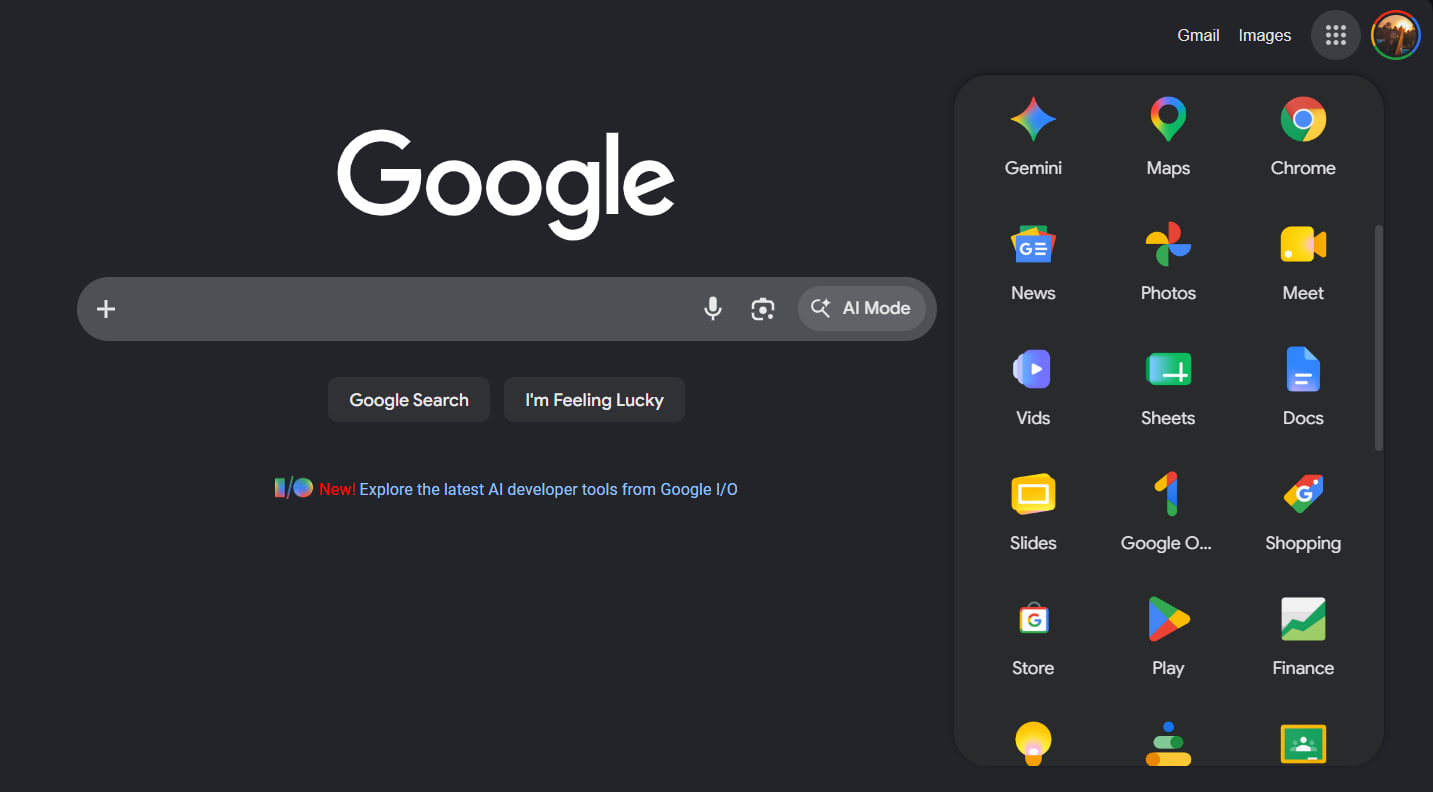Viewport: 1433px width, 792px height.
Task: Open the Google One app
Action: point(1168,512)
